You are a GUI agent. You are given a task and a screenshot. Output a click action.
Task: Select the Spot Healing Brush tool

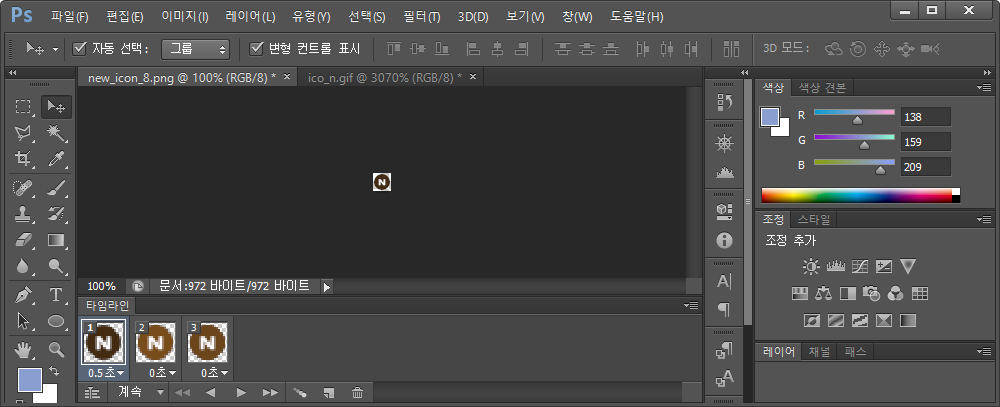pyautogui.click(x=24, y=188)
